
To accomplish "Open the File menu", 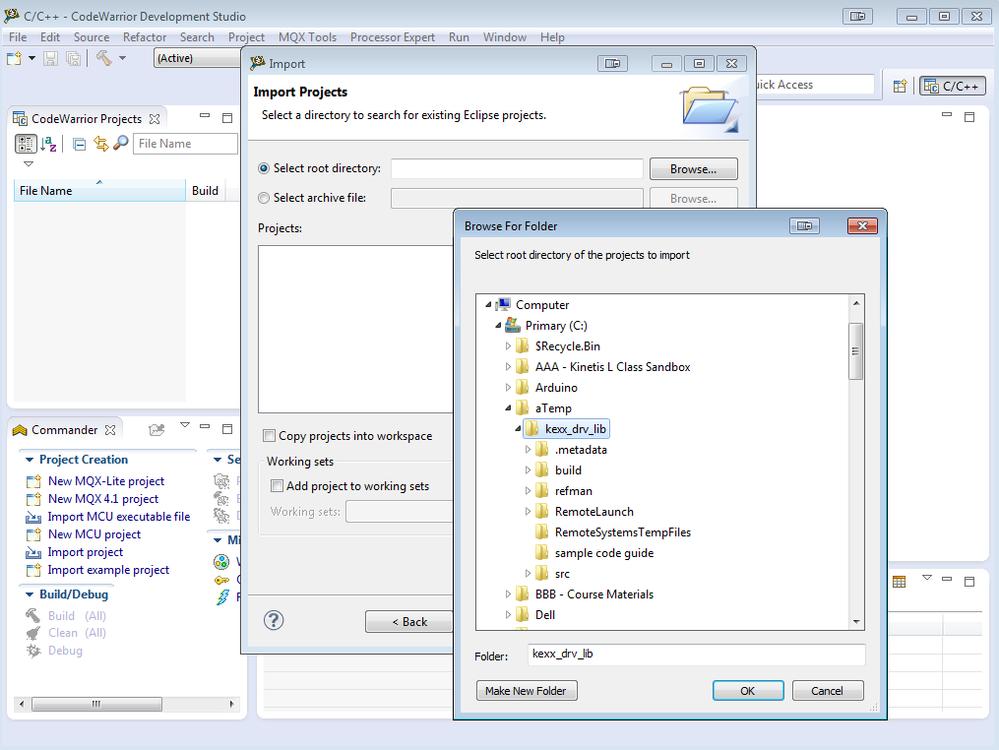I will 18,37.
